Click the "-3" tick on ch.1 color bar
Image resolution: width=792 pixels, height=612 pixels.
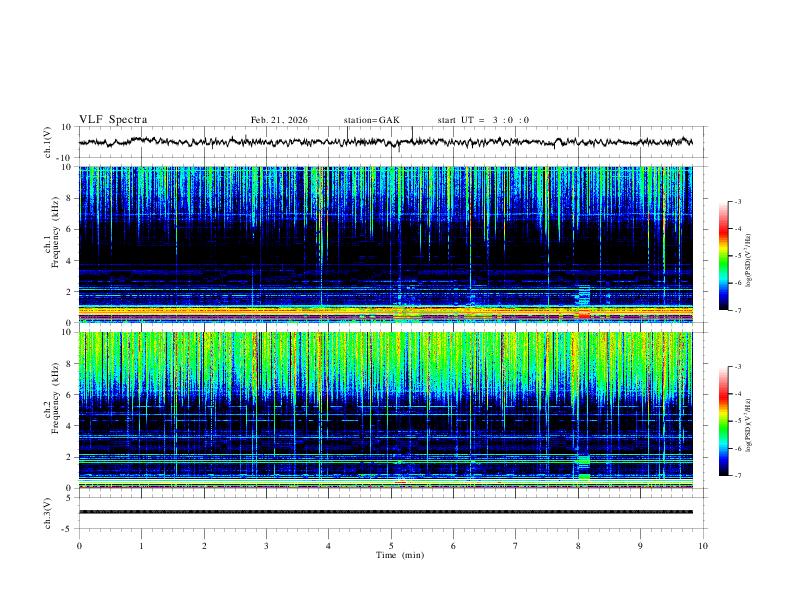pos(737,201)
